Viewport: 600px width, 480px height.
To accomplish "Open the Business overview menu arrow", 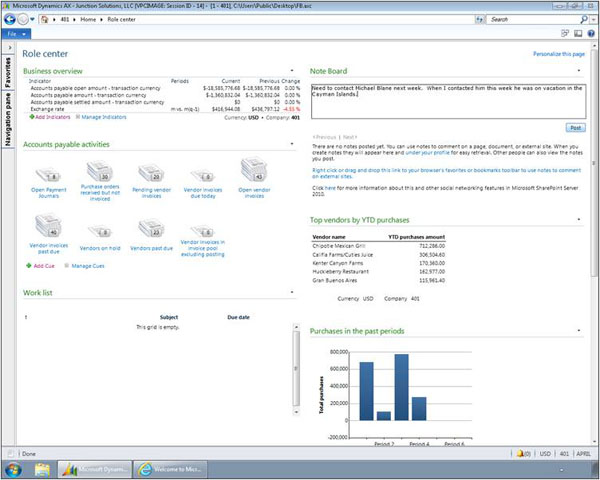I will 292,70.
